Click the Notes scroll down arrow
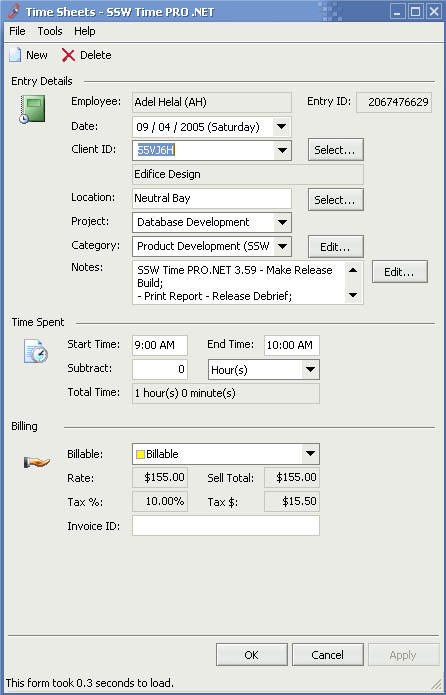The image size is (446, 695). pos(353,295)
